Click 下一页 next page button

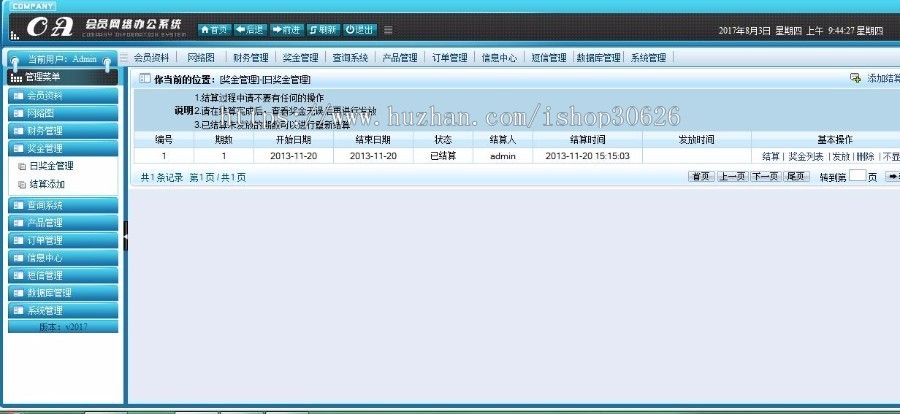(765, 177)
